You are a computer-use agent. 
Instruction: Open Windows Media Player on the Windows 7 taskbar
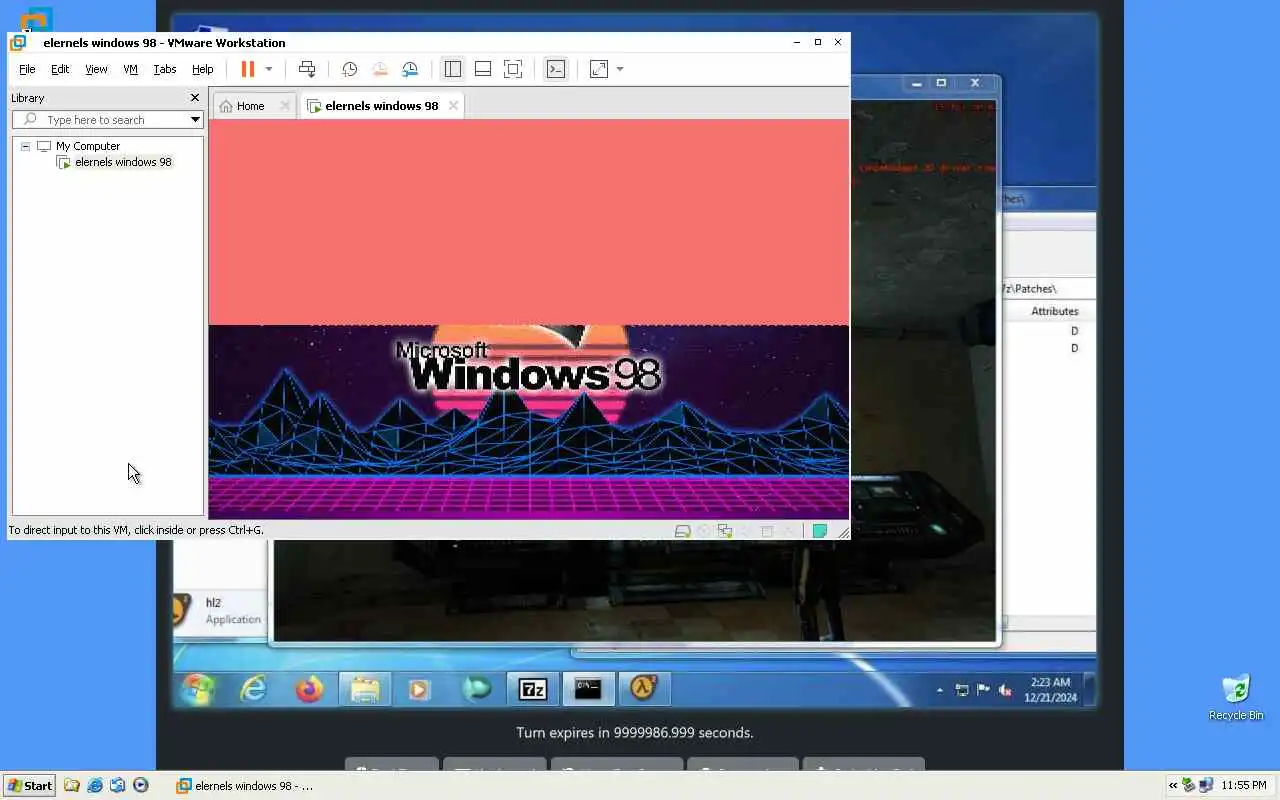419,689
